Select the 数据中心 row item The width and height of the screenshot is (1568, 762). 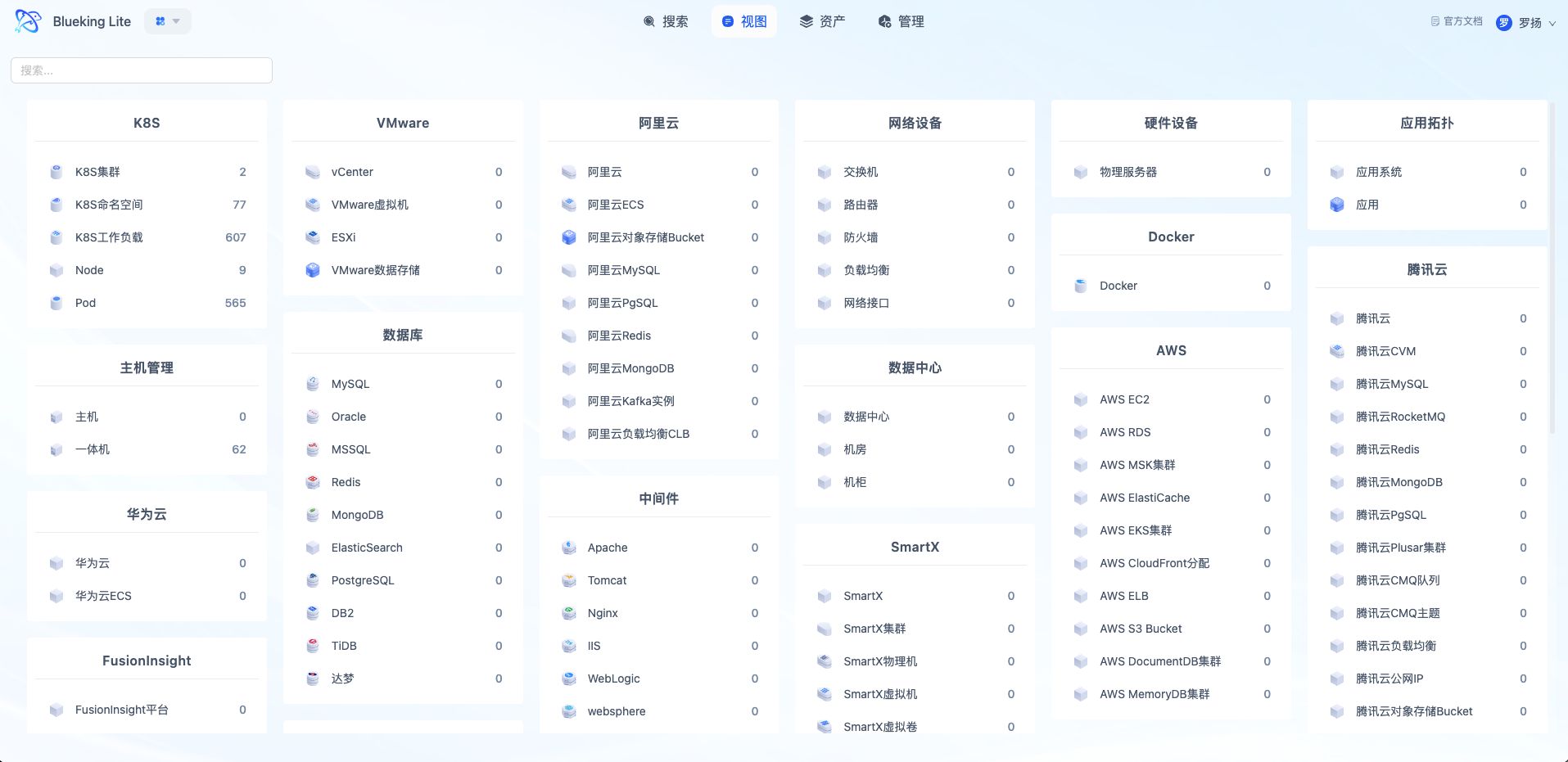point(915,417)
